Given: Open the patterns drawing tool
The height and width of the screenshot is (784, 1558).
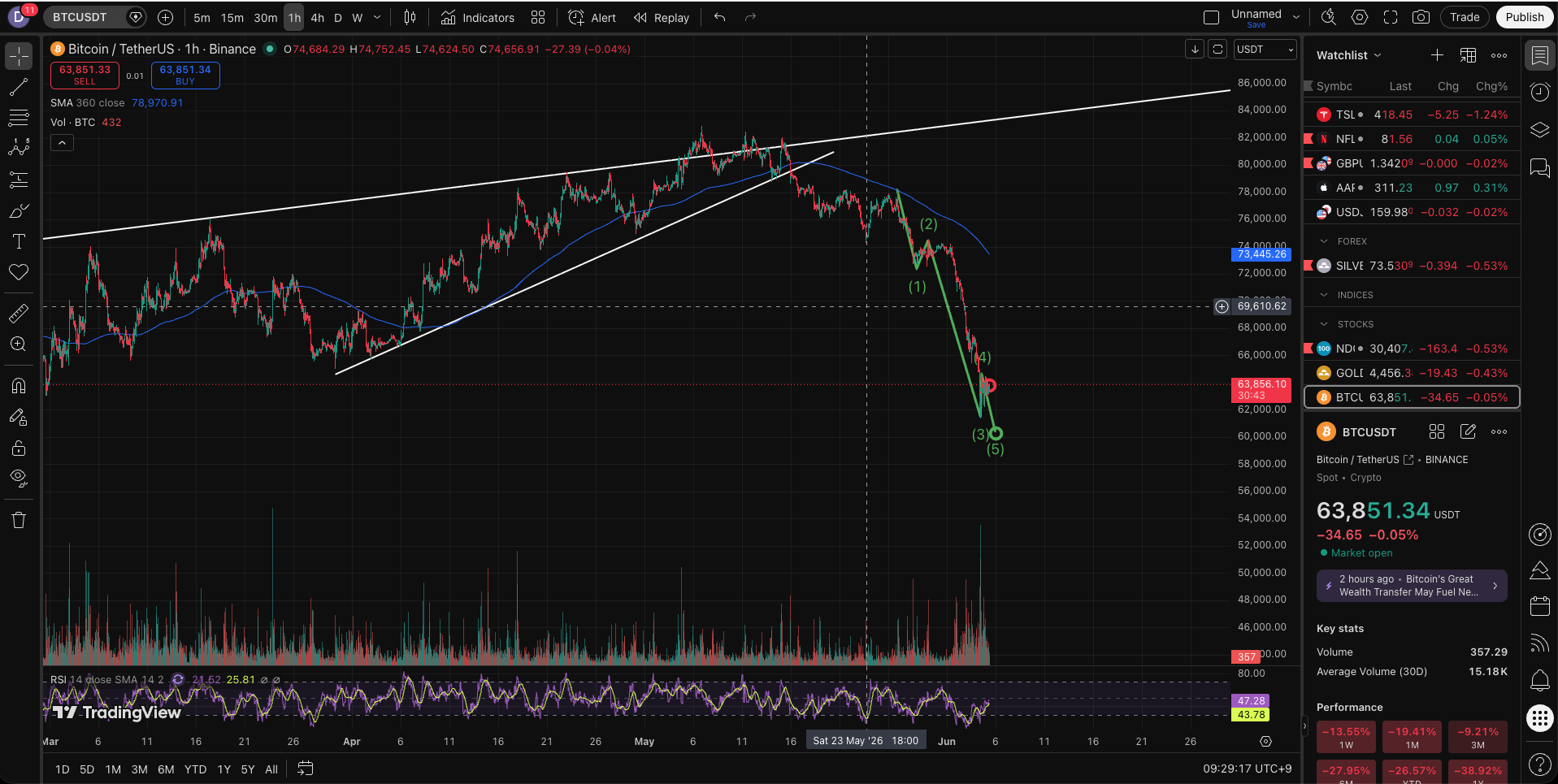Looking at the screenshot, I should tap(19, 149).
